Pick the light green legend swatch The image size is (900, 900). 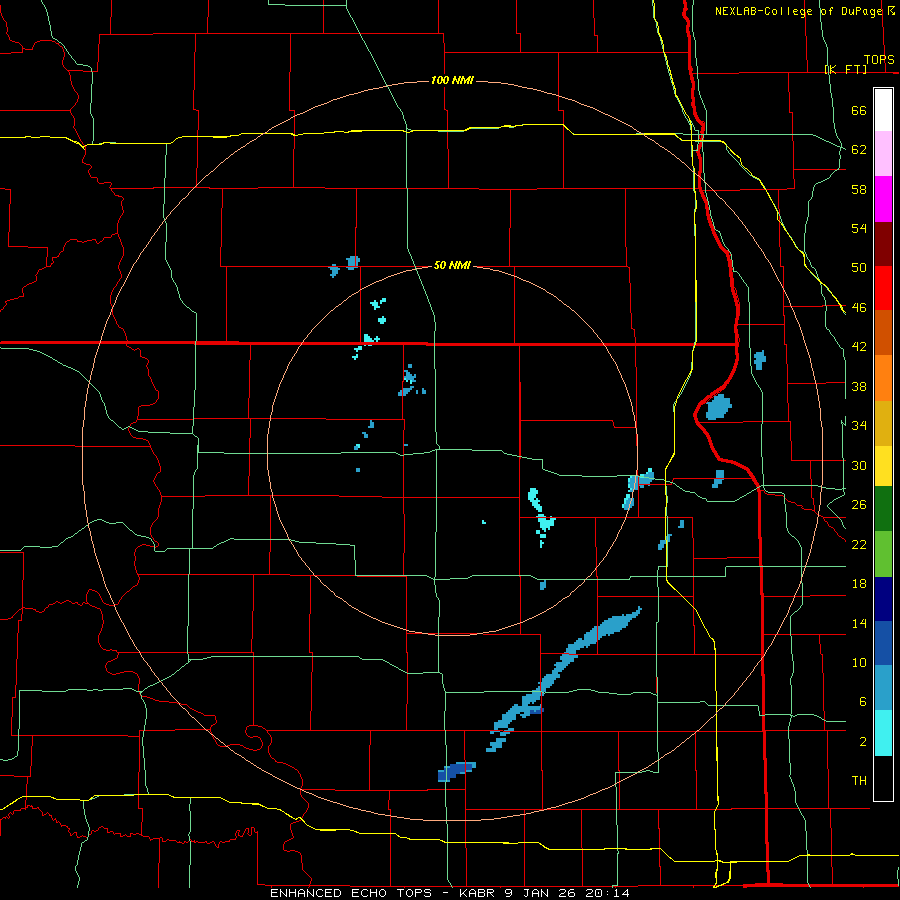[x=883, y=554]
